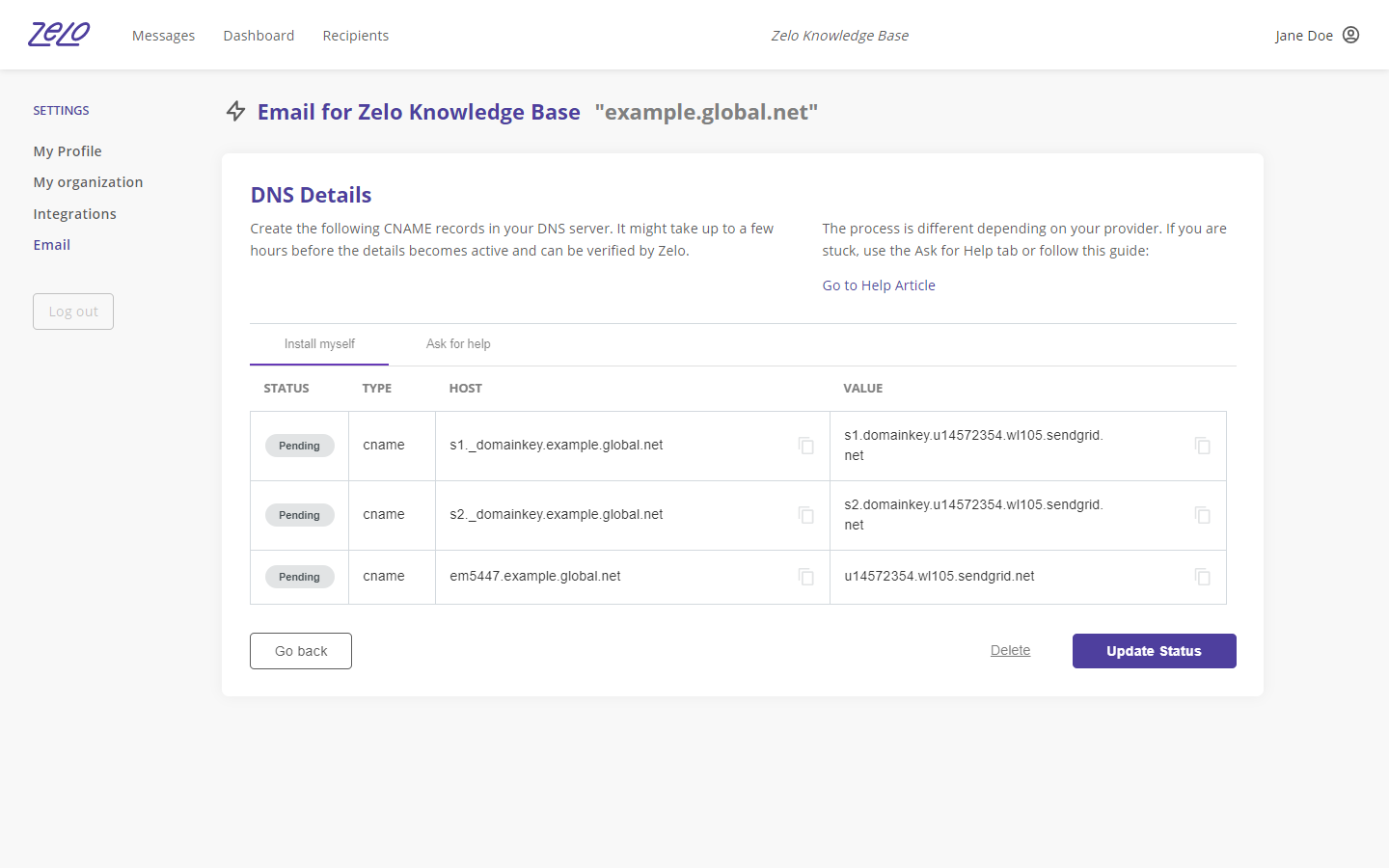Open My Profile settings
This screenshot has height=868, width=1389.
coord(68,151)
